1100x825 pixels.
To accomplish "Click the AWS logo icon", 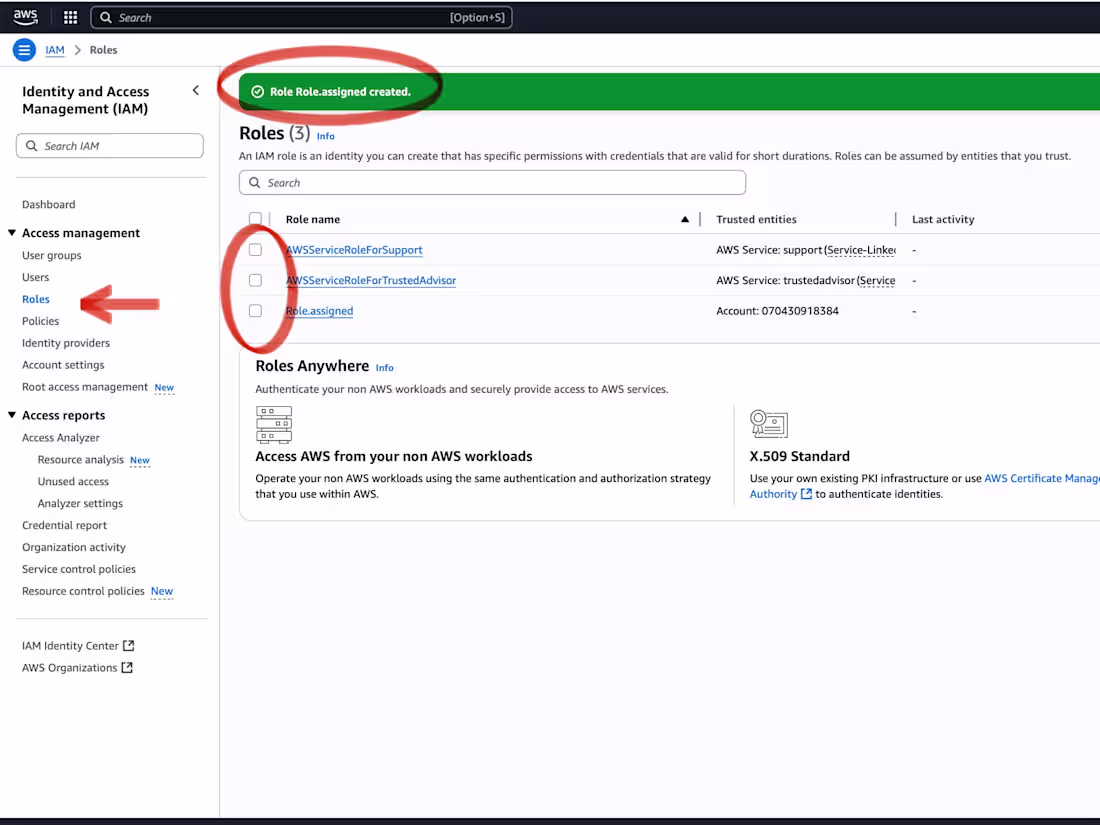I will pyautogui.click(x=25, y=16).
